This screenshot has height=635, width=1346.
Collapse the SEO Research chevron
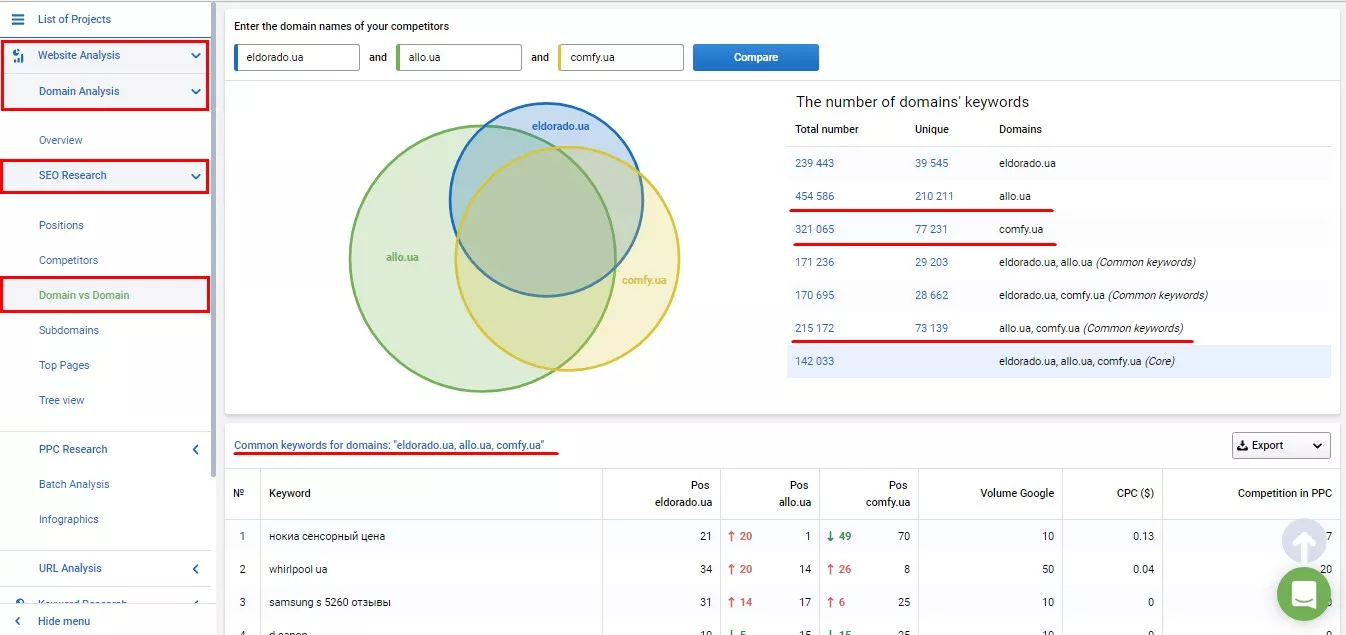click(196, 176)
